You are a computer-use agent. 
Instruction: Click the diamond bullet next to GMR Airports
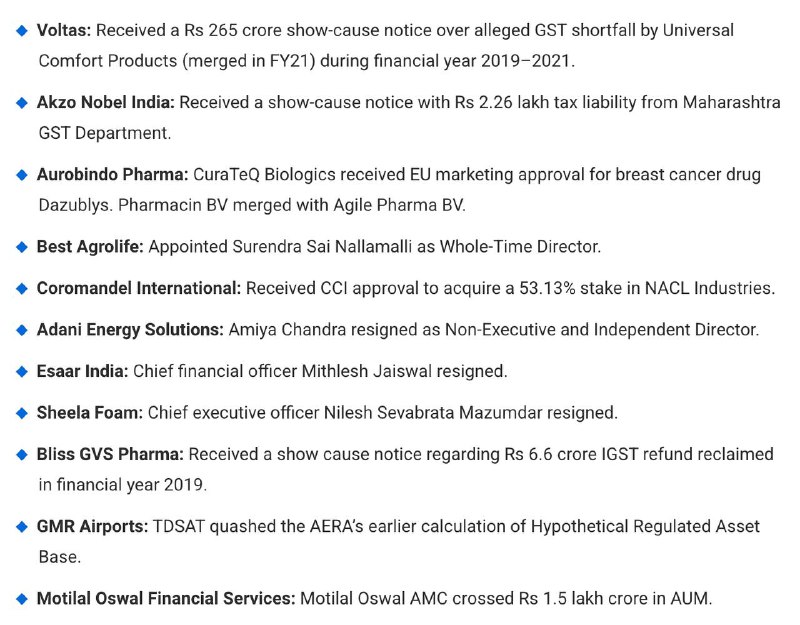coord(22,527)
